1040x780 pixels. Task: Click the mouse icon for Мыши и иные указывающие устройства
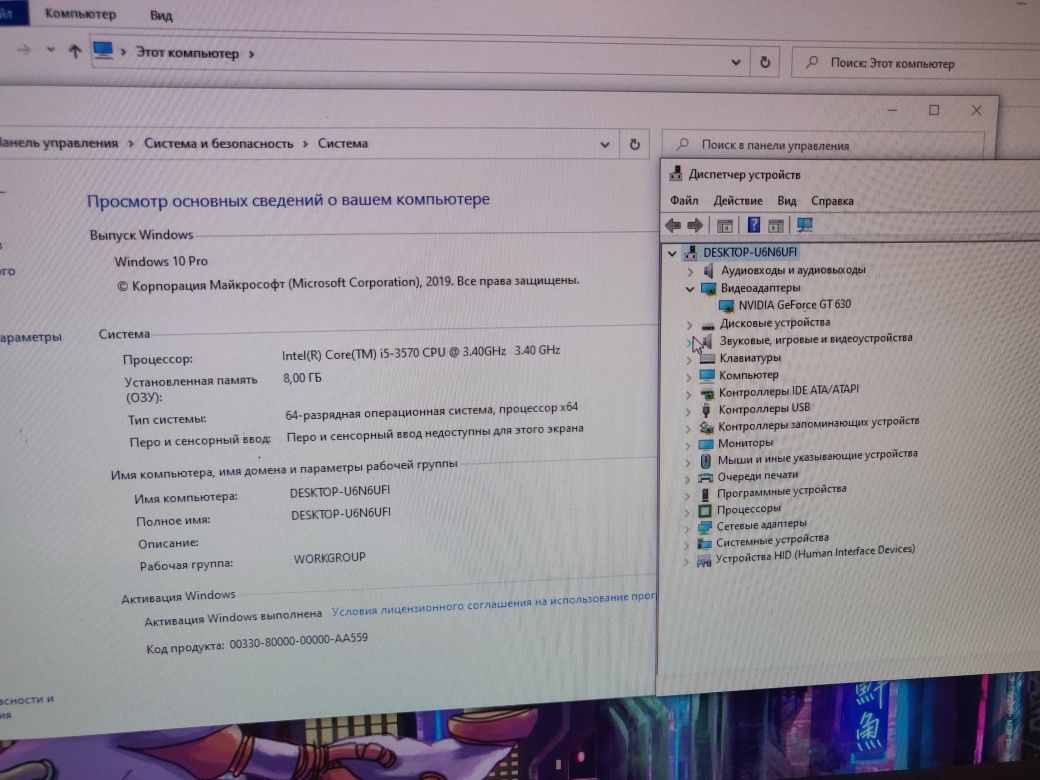706,460
